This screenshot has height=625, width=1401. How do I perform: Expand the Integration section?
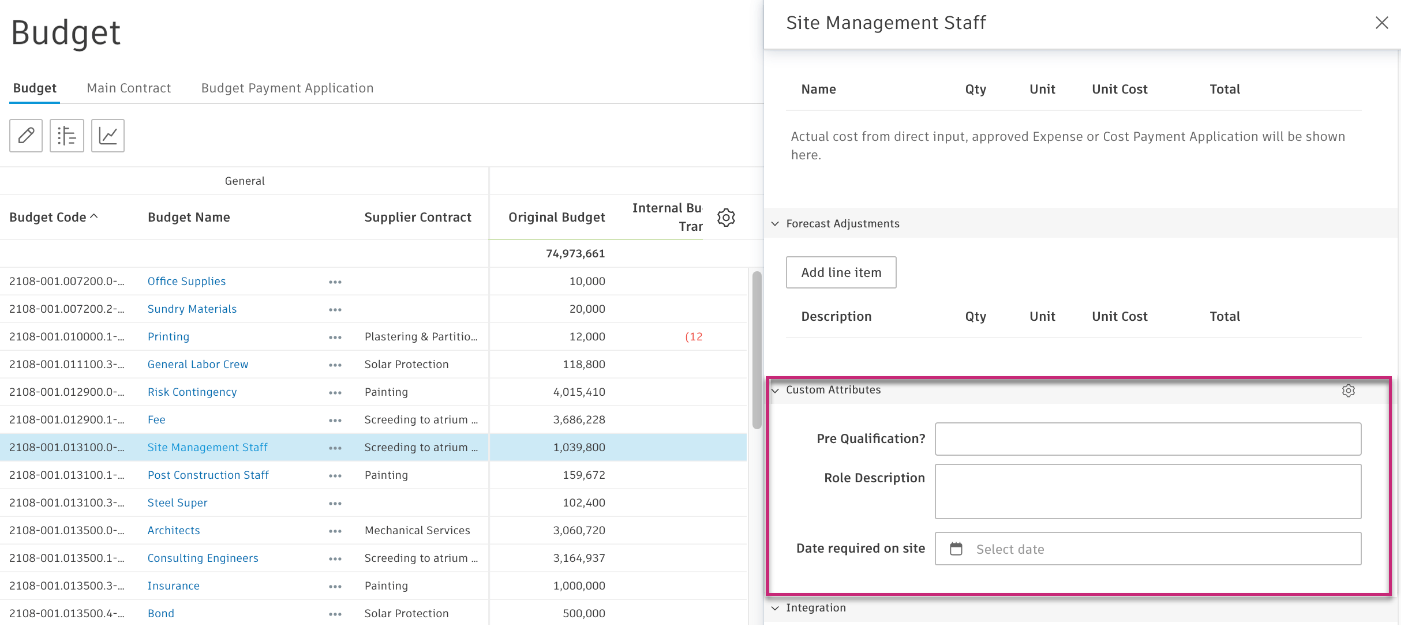(x=775, y=608)
